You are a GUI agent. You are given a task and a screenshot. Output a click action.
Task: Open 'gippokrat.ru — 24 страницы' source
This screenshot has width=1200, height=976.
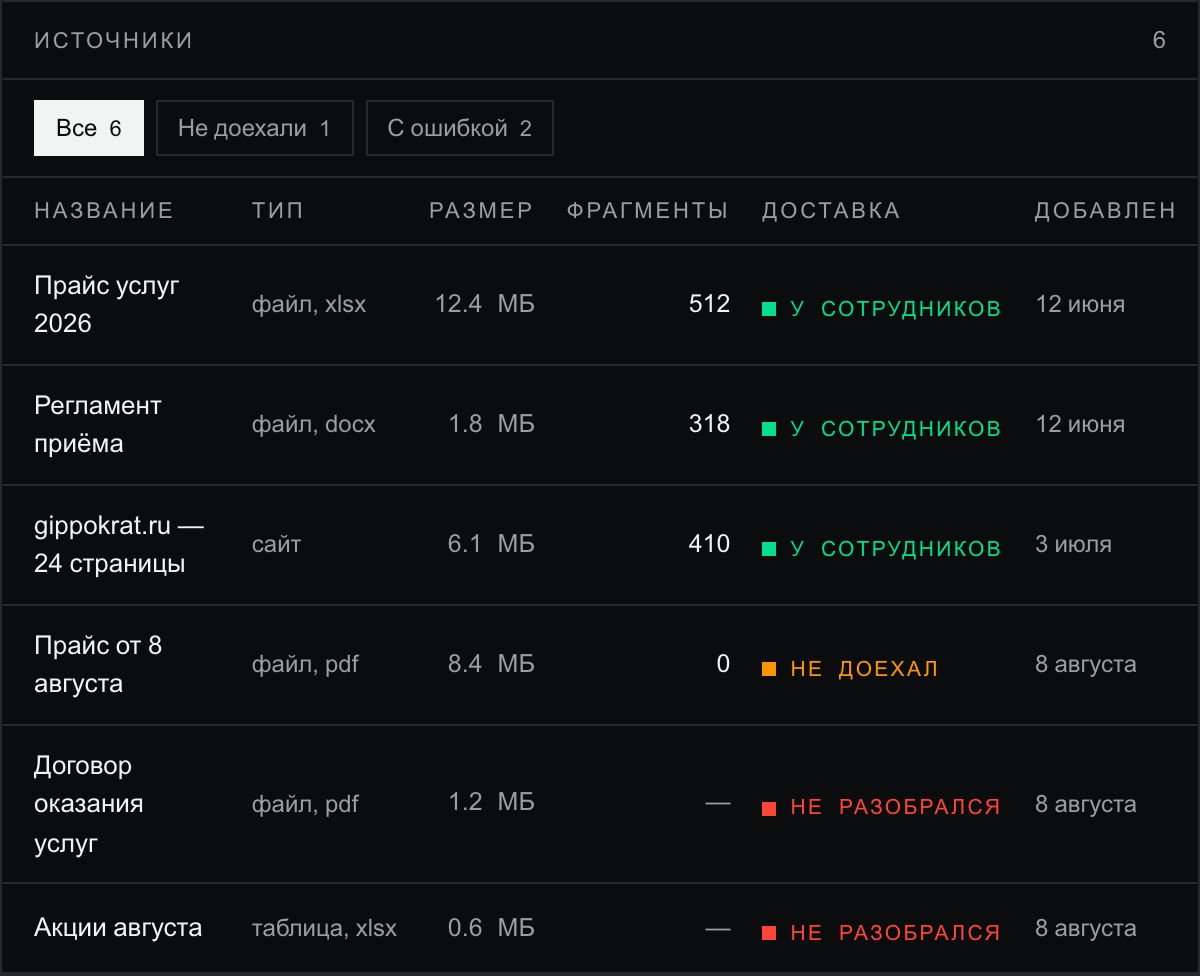(x=600, y=545)
